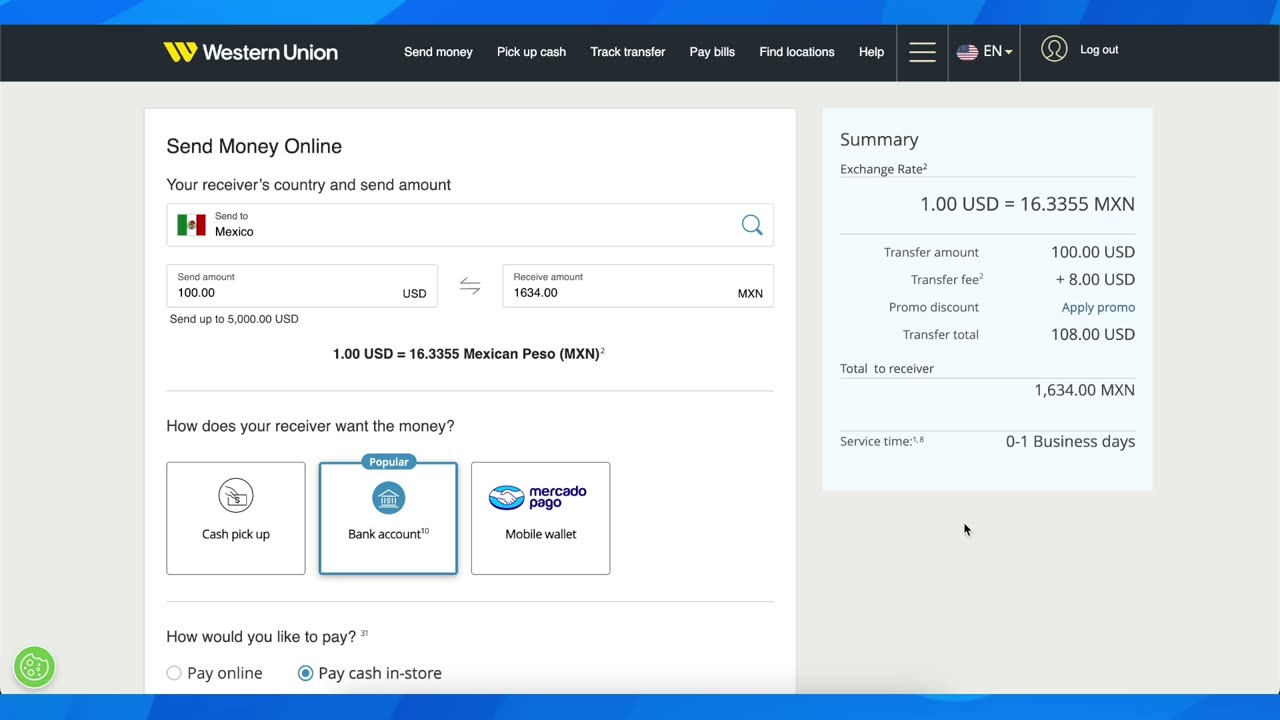Click the Western Union logo
The image size is (1280, 720).
[250, 52]
